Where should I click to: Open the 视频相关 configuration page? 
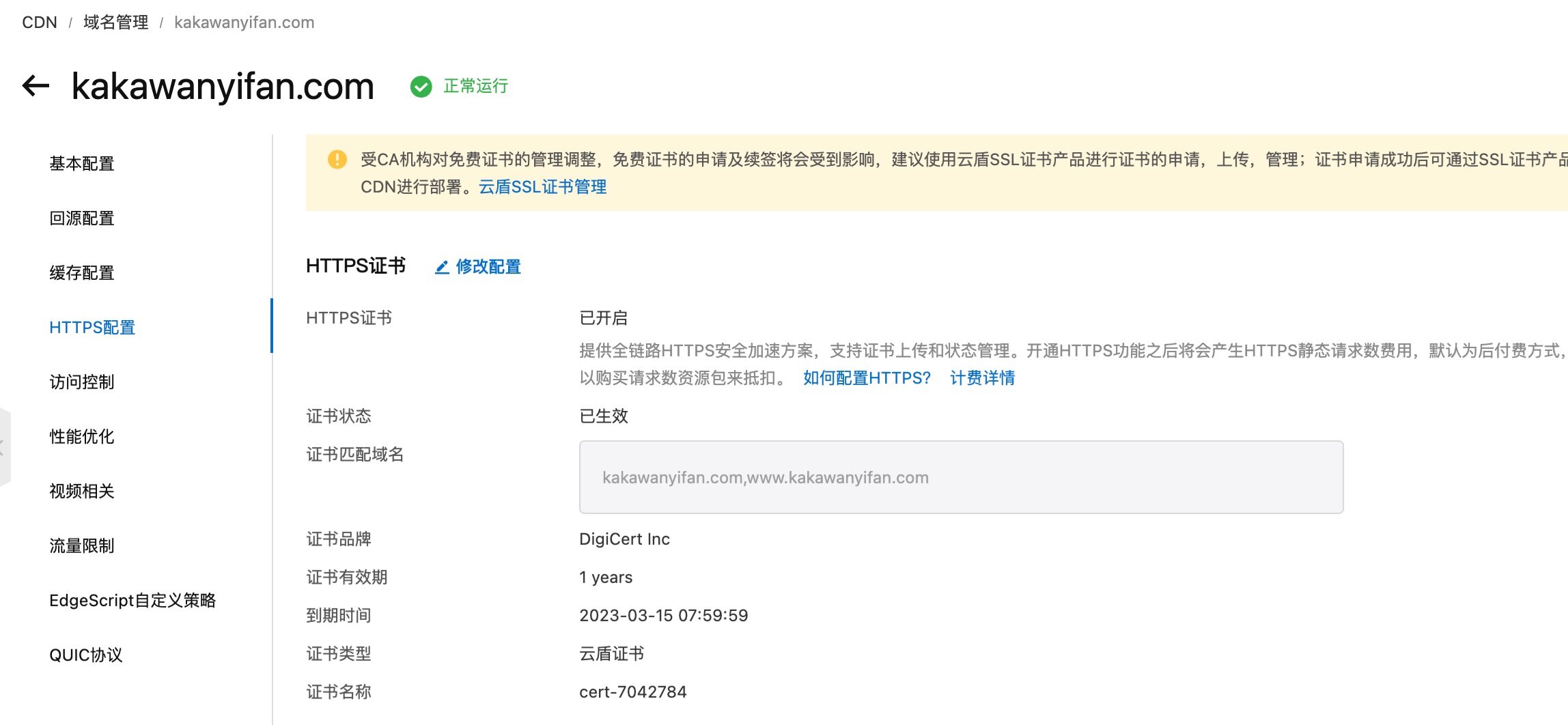(x=81, y=491)
